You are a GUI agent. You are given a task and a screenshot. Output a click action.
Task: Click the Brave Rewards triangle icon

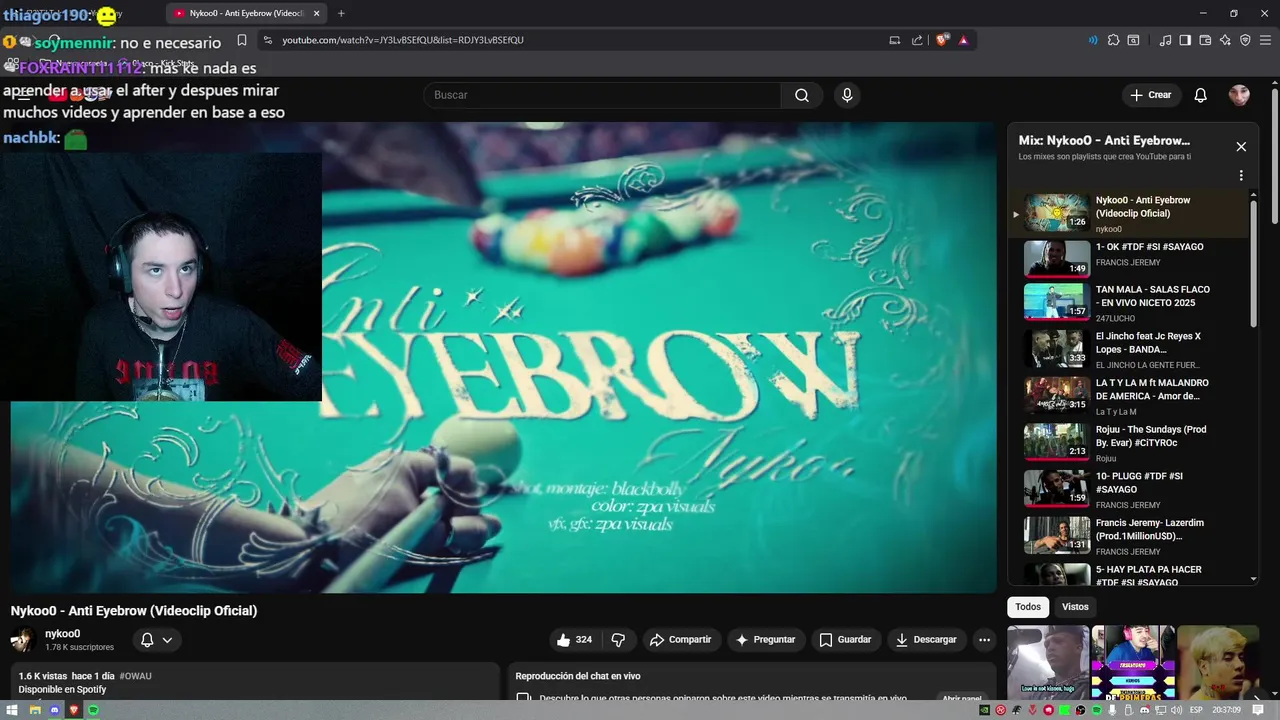[x=963, y=40]
